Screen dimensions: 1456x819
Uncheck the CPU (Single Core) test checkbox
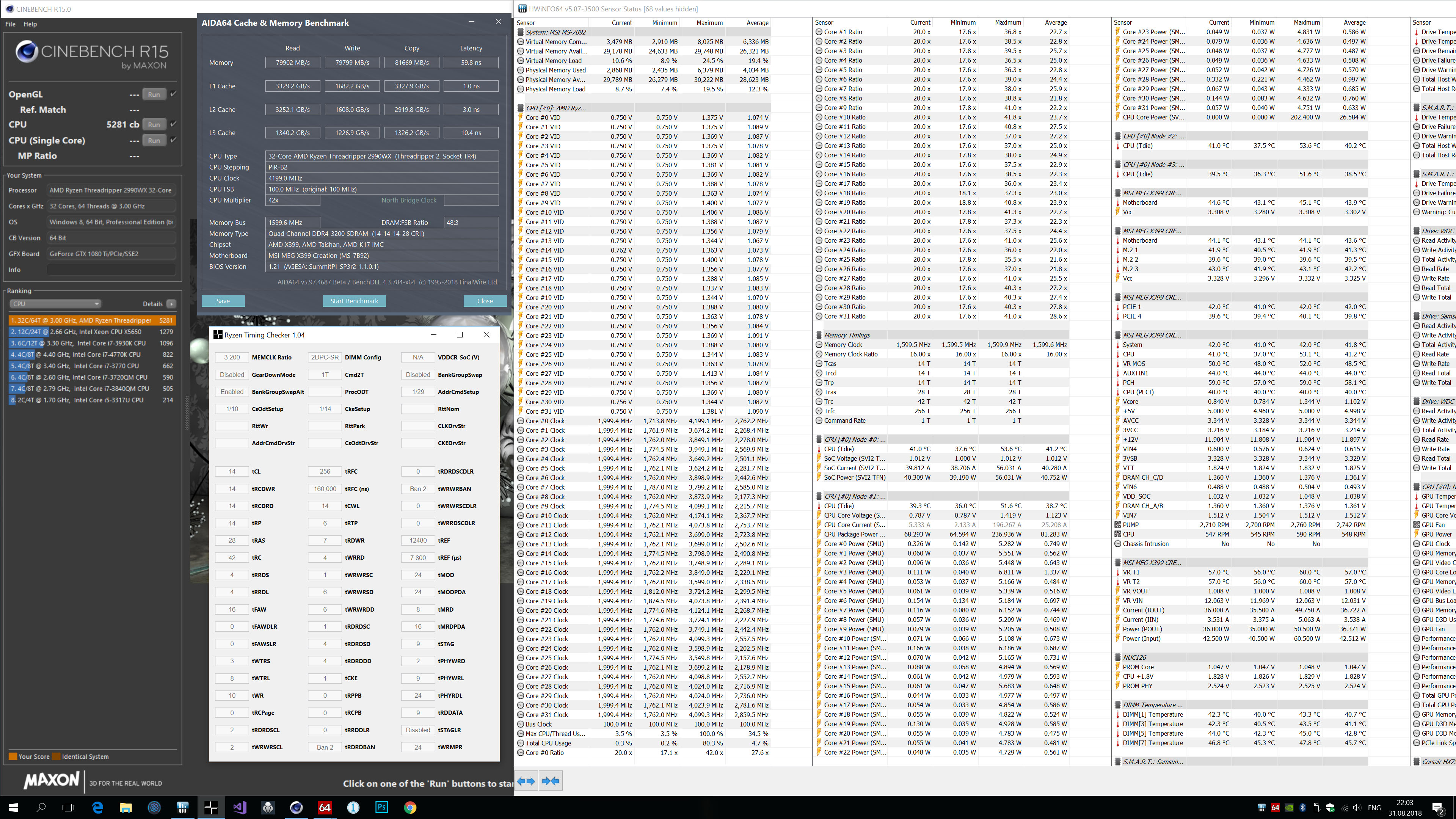click(173, 140)
